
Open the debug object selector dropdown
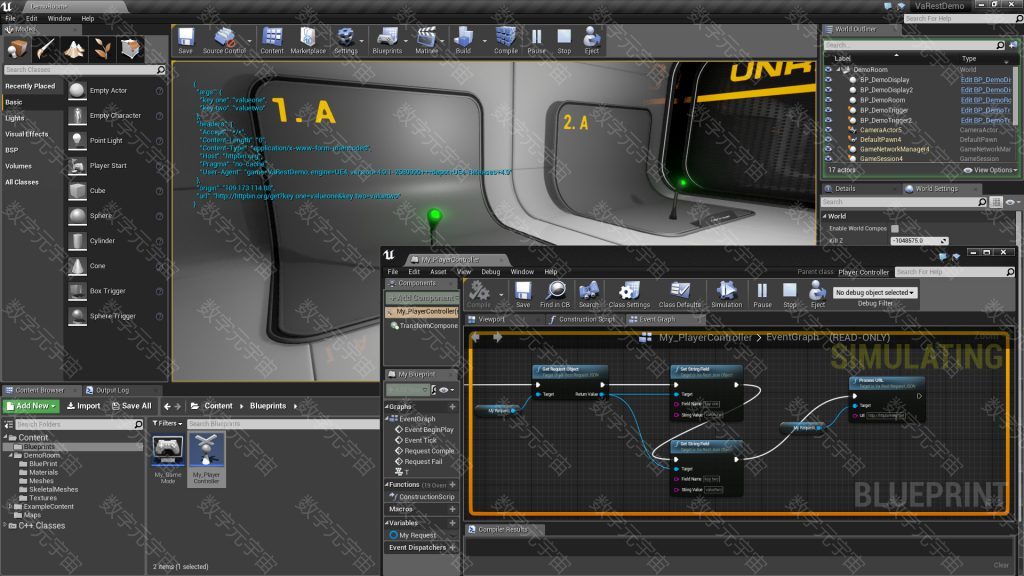point(874,293)
